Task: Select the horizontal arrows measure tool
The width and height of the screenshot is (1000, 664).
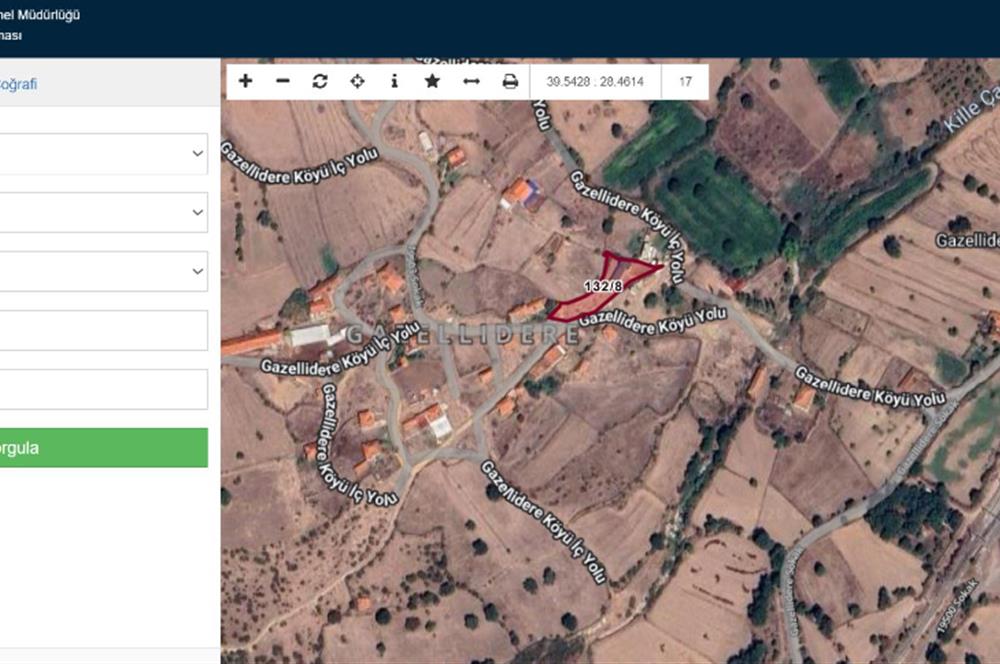Action: pos(472,81)
